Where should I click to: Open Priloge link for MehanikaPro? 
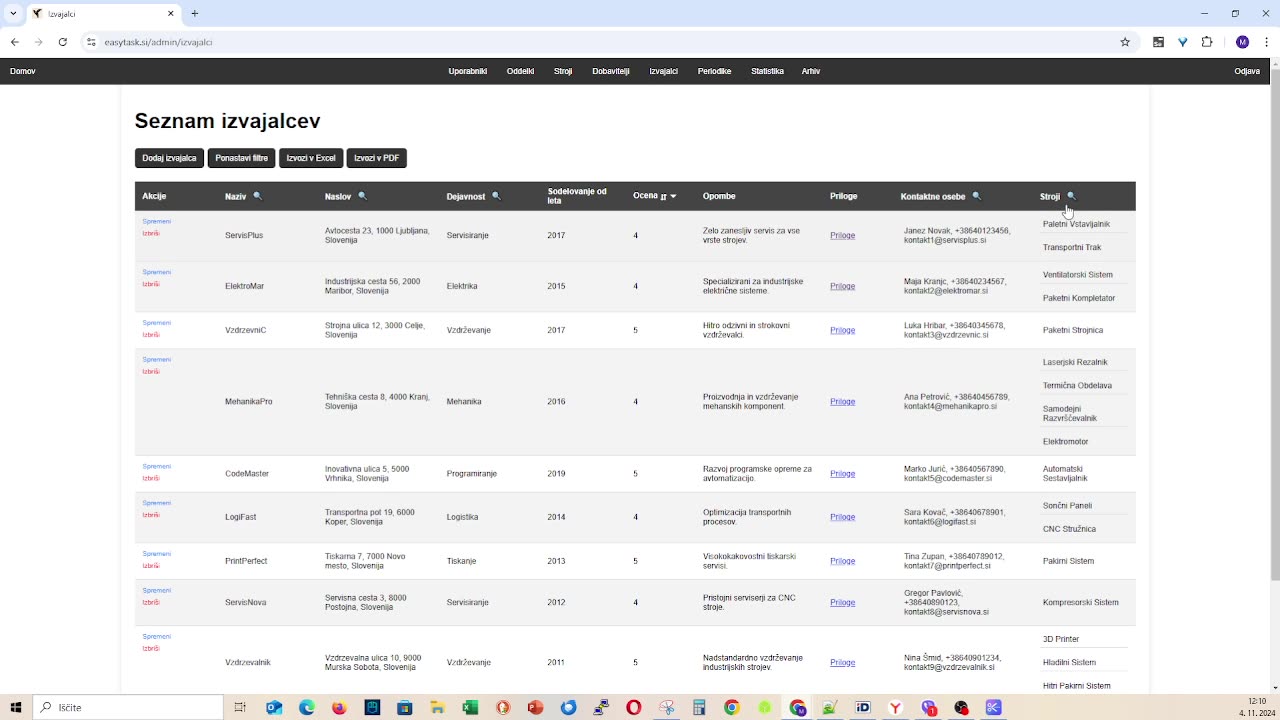coord(842,401)
